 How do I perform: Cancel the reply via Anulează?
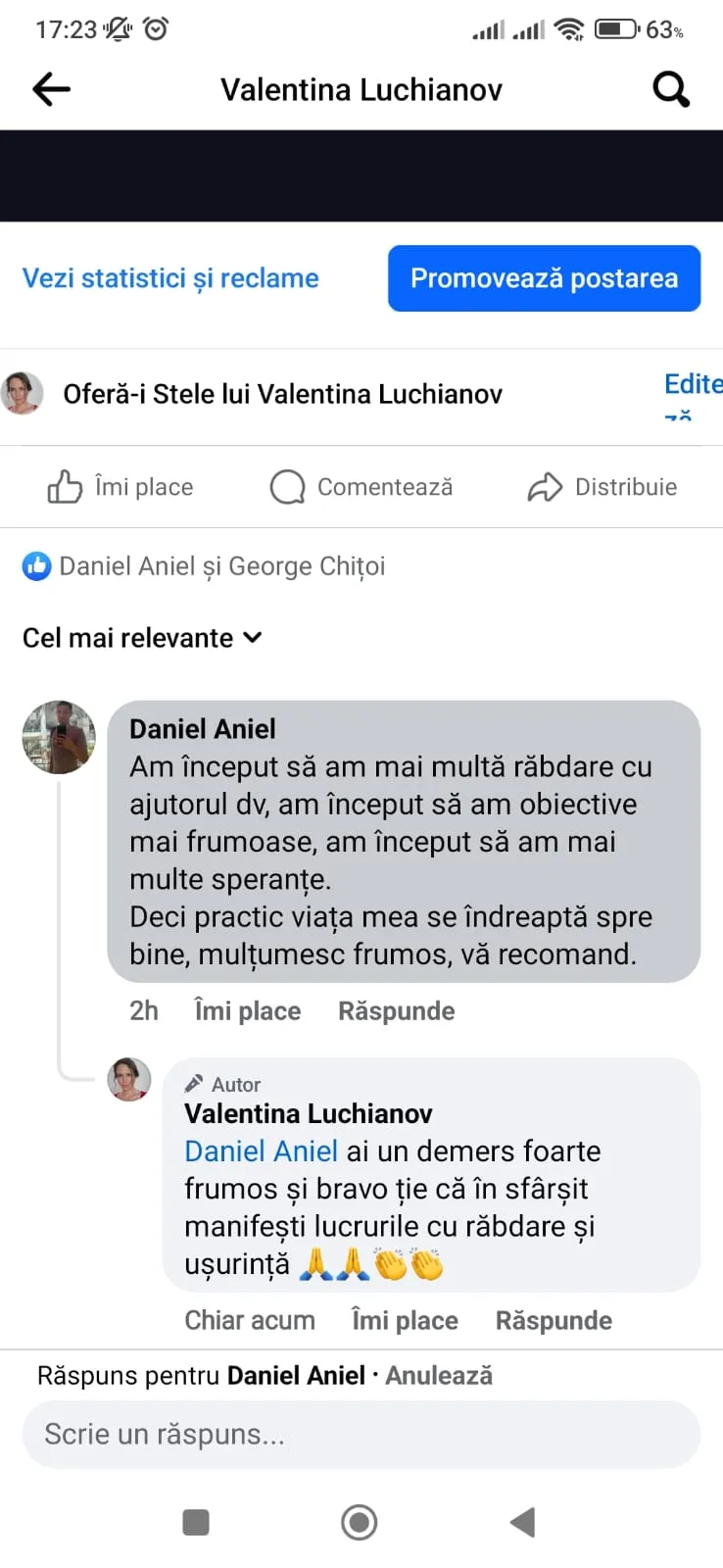tap(439, 1376)
